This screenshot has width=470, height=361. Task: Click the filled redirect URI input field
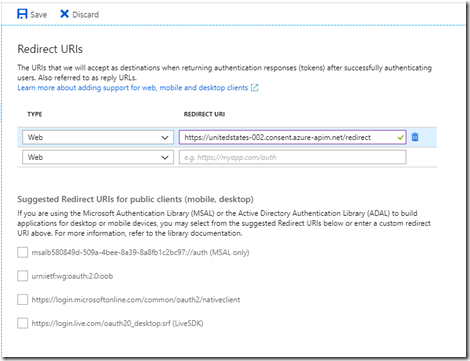[292, 137]
